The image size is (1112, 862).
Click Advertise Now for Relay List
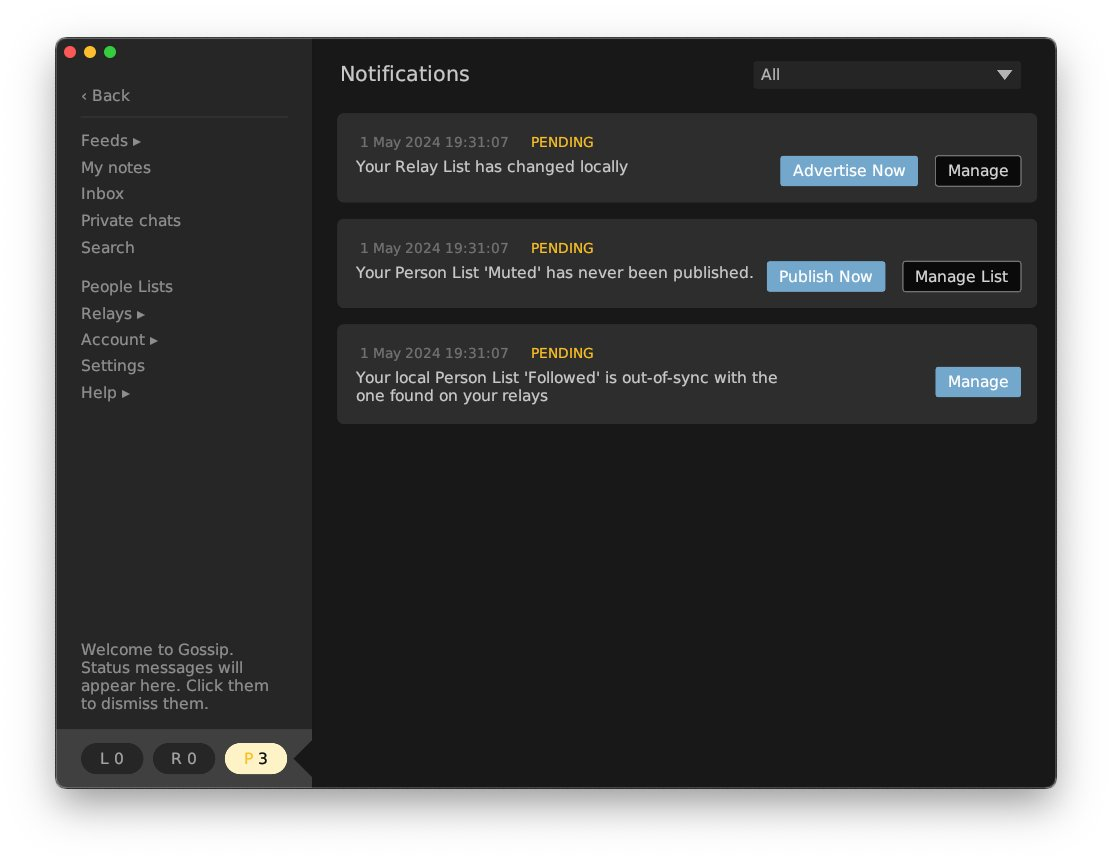click(848, 171)
